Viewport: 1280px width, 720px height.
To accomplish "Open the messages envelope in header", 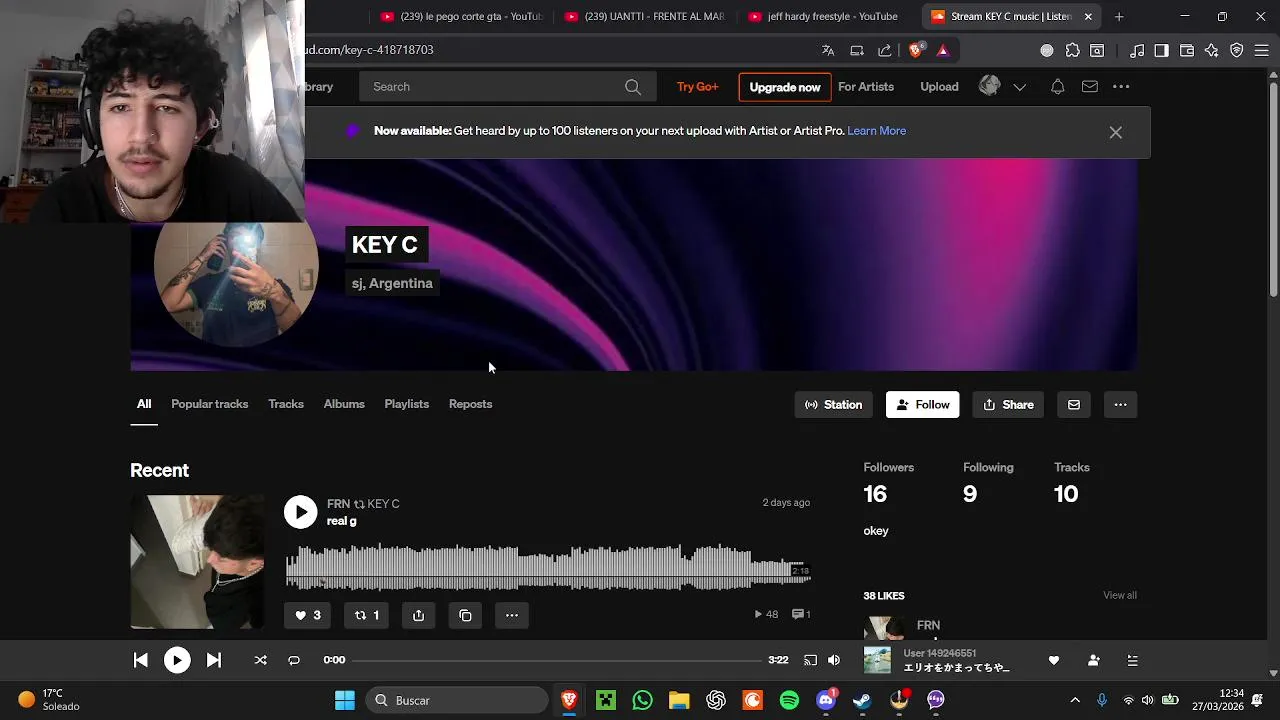I will 1090,87.
